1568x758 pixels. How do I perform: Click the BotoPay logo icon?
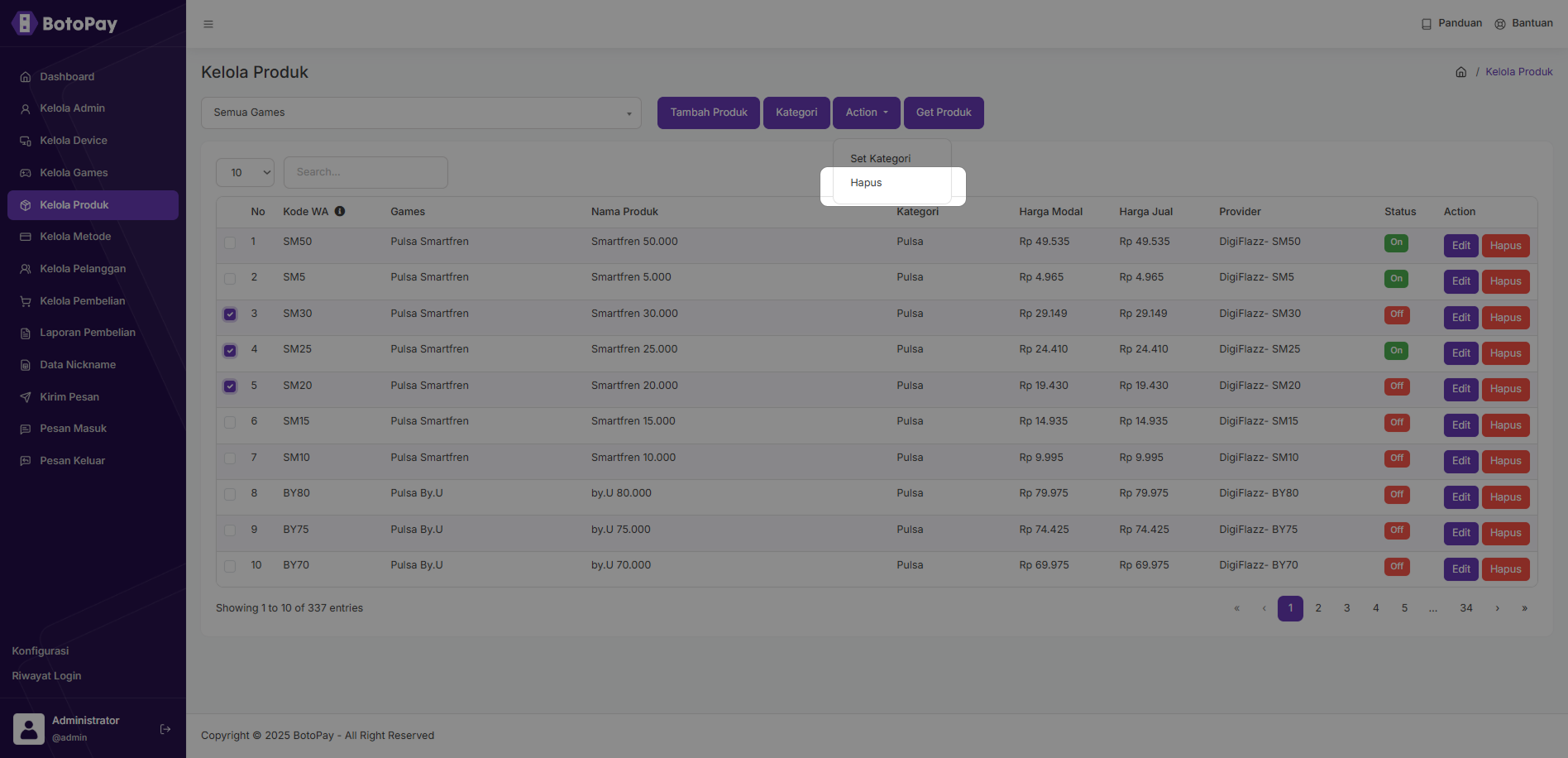(x=24, y=23)
